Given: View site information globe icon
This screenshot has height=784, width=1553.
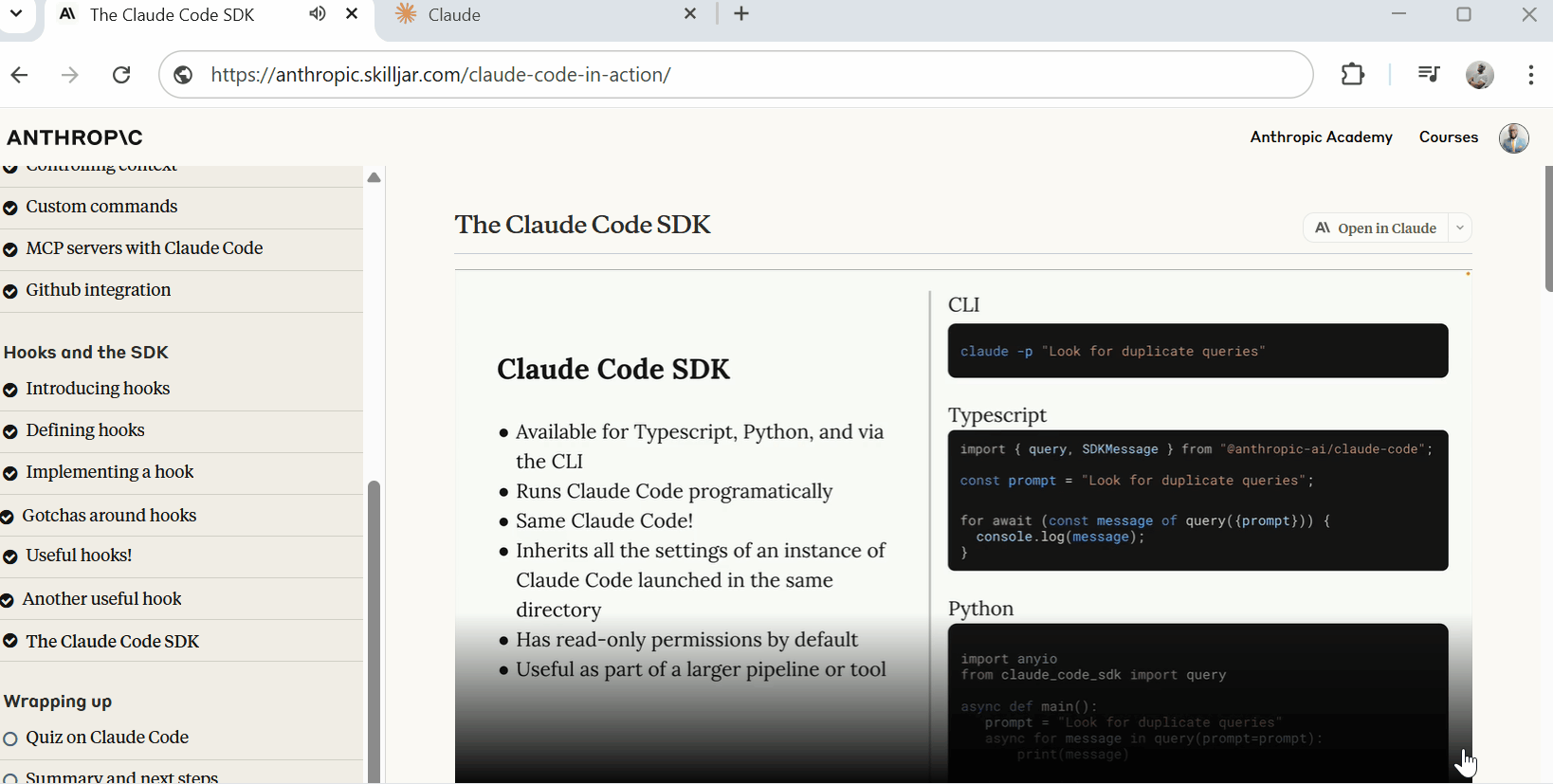Looking at the screenshot, I should (184, 75).
